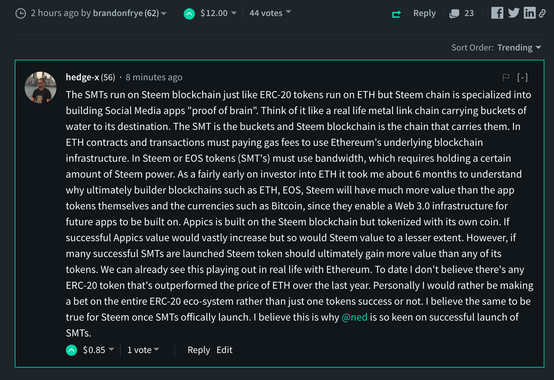Screen dimensions: 554x380
Task: Copy the post link icon
Action: pos(542,13)
